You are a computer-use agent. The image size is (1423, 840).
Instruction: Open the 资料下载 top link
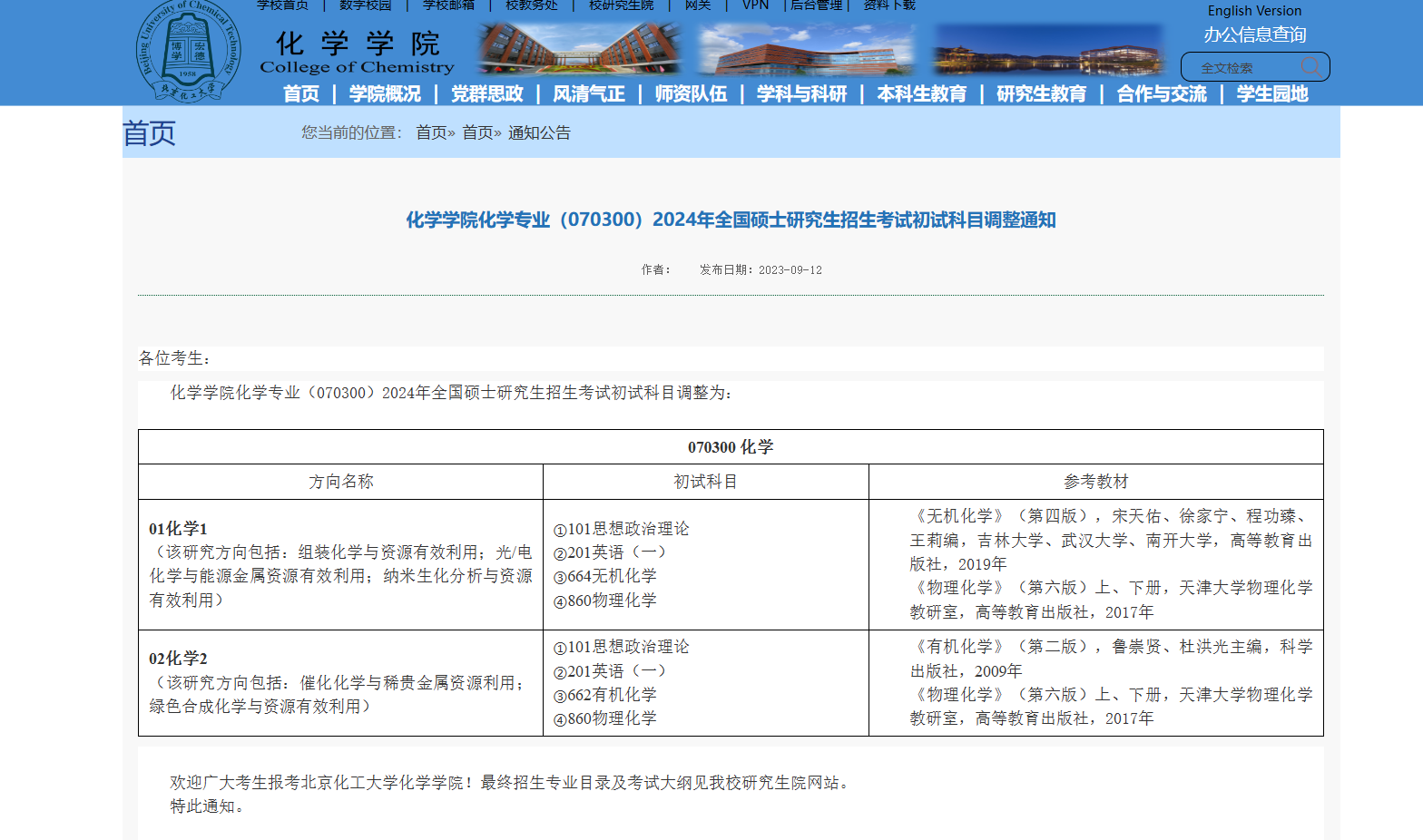pyautogui.click(x=889, y=5)
